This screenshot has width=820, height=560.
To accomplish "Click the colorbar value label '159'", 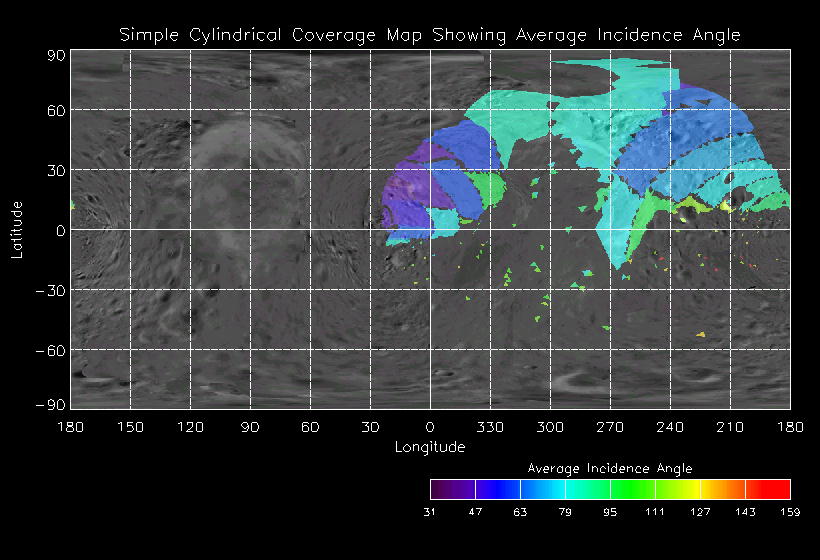I will 790,512.
